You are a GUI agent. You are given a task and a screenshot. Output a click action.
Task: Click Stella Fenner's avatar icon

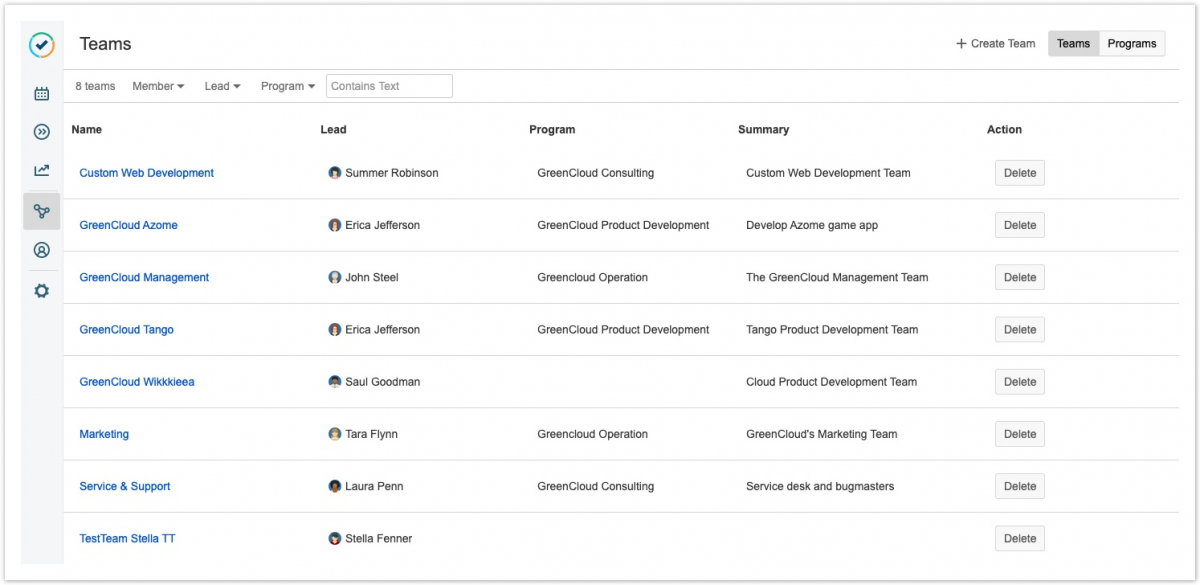tap(335, 539)
